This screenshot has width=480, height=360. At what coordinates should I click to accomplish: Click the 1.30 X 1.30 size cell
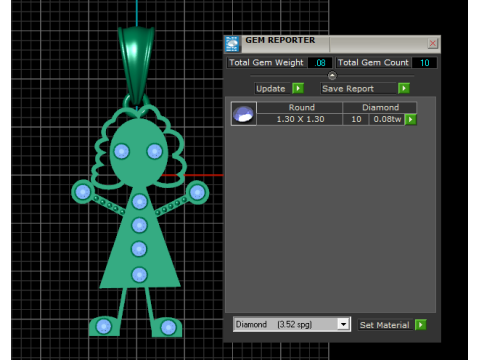300,119
